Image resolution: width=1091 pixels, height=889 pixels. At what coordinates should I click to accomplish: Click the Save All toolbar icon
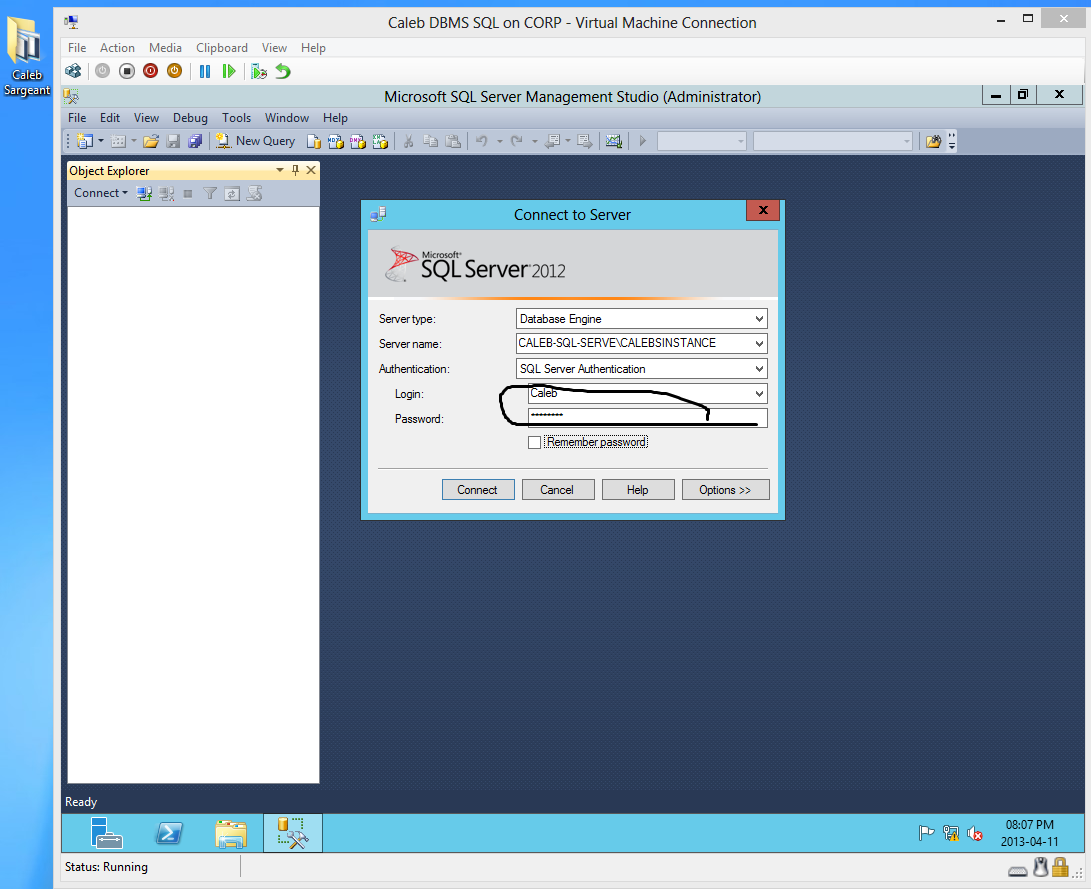196,141
